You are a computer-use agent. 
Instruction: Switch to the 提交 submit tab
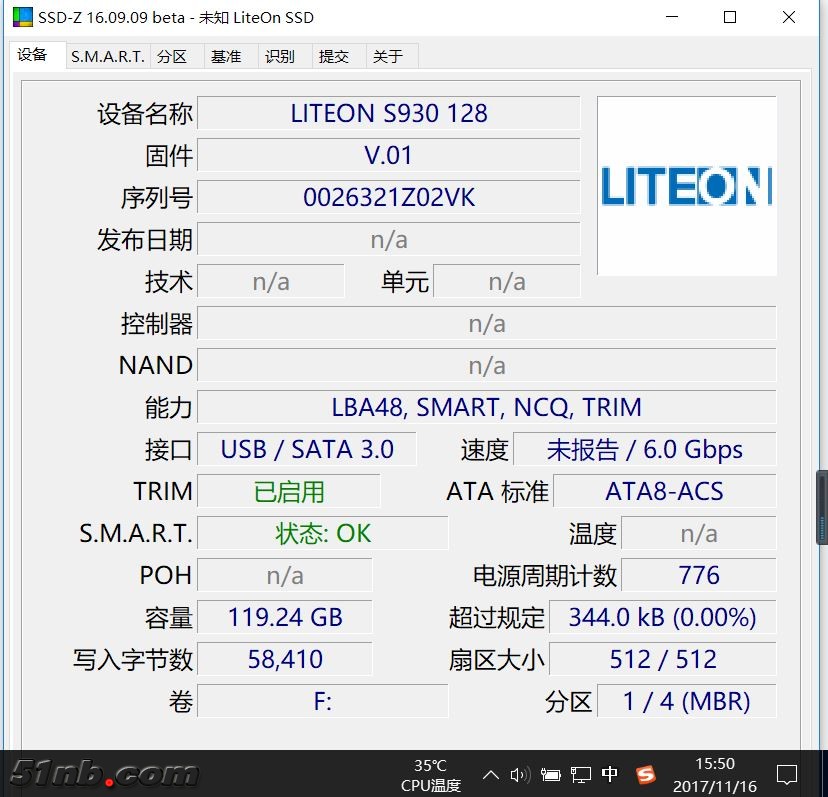(336, 56)
